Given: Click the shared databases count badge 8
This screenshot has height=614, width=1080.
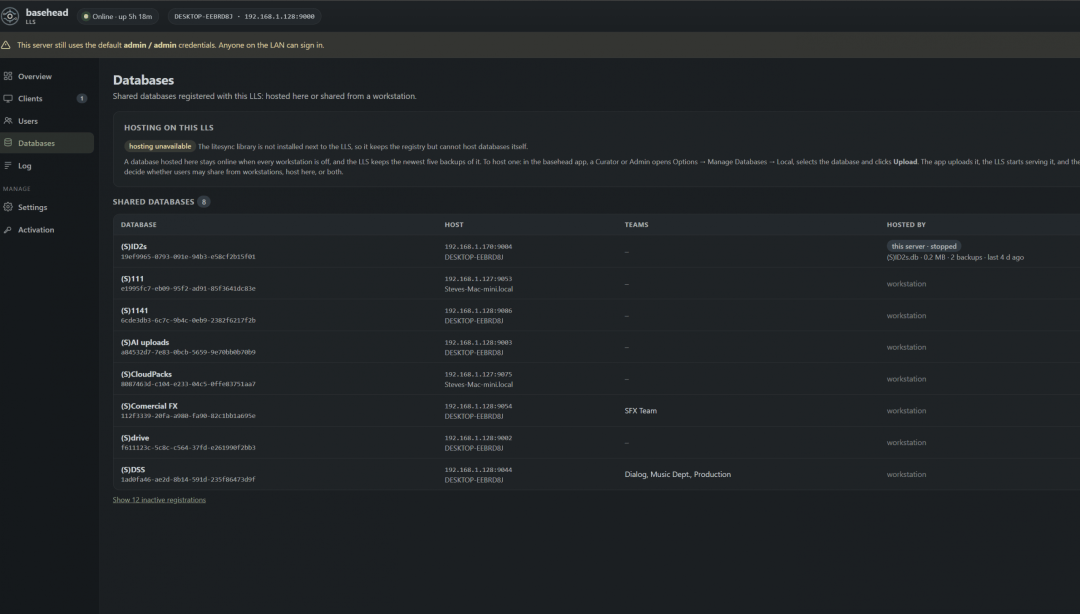Looking at the screenshot, I should (x=203, y=202).
